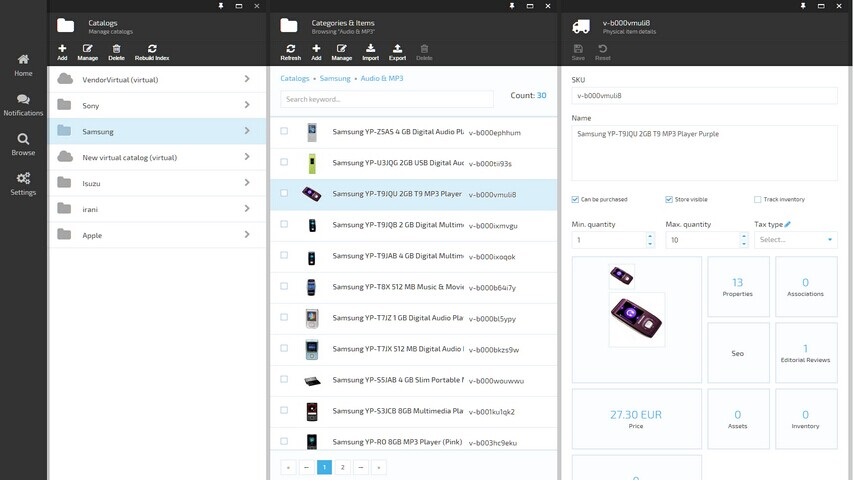Click the VendorVirtual cloud icon
This screenshot has width=853, height=481.
tap(65, 79)
